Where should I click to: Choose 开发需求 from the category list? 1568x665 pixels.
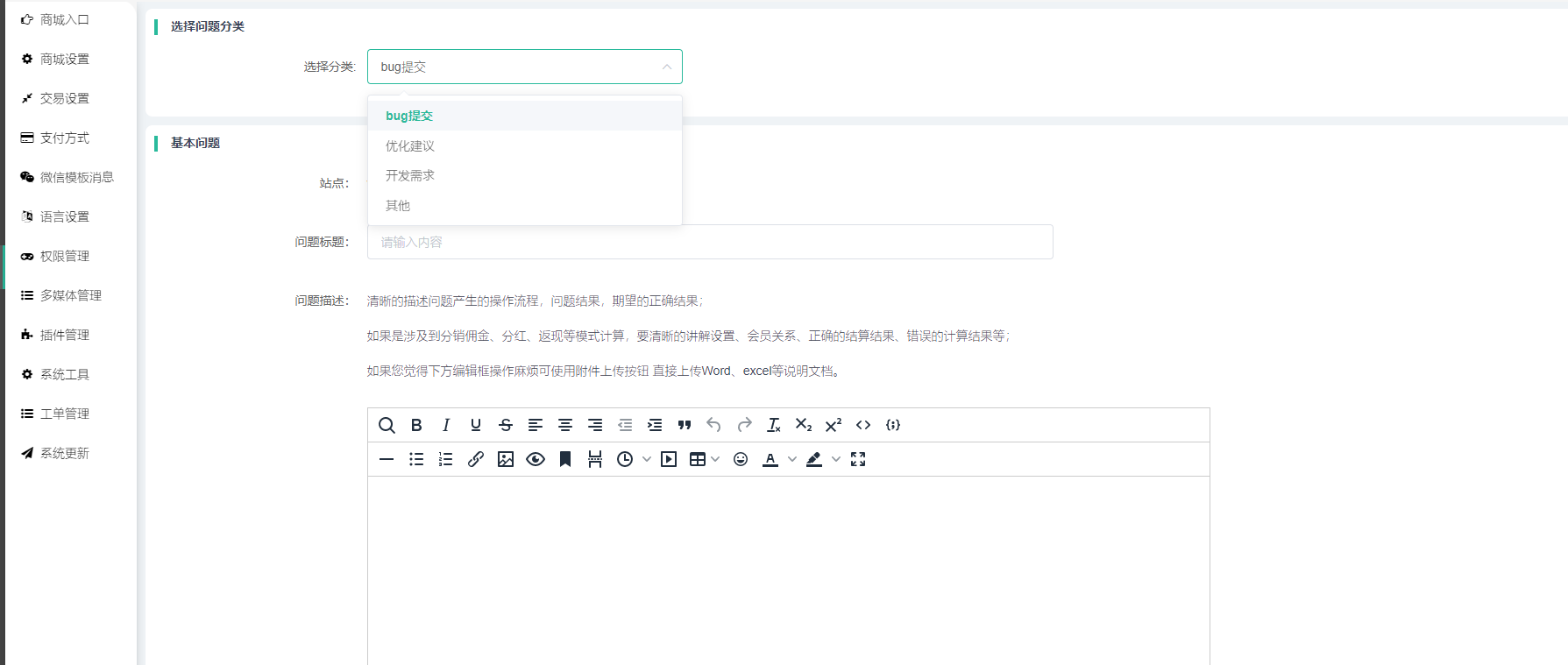pyautogui.click(x=410, y=176)
